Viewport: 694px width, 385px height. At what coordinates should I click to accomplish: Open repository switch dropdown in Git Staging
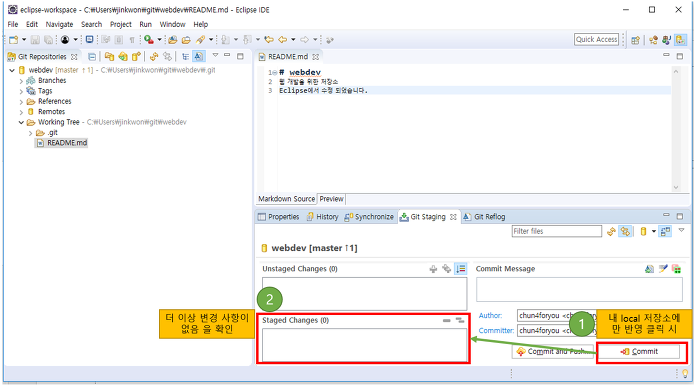tap(654, 231)
